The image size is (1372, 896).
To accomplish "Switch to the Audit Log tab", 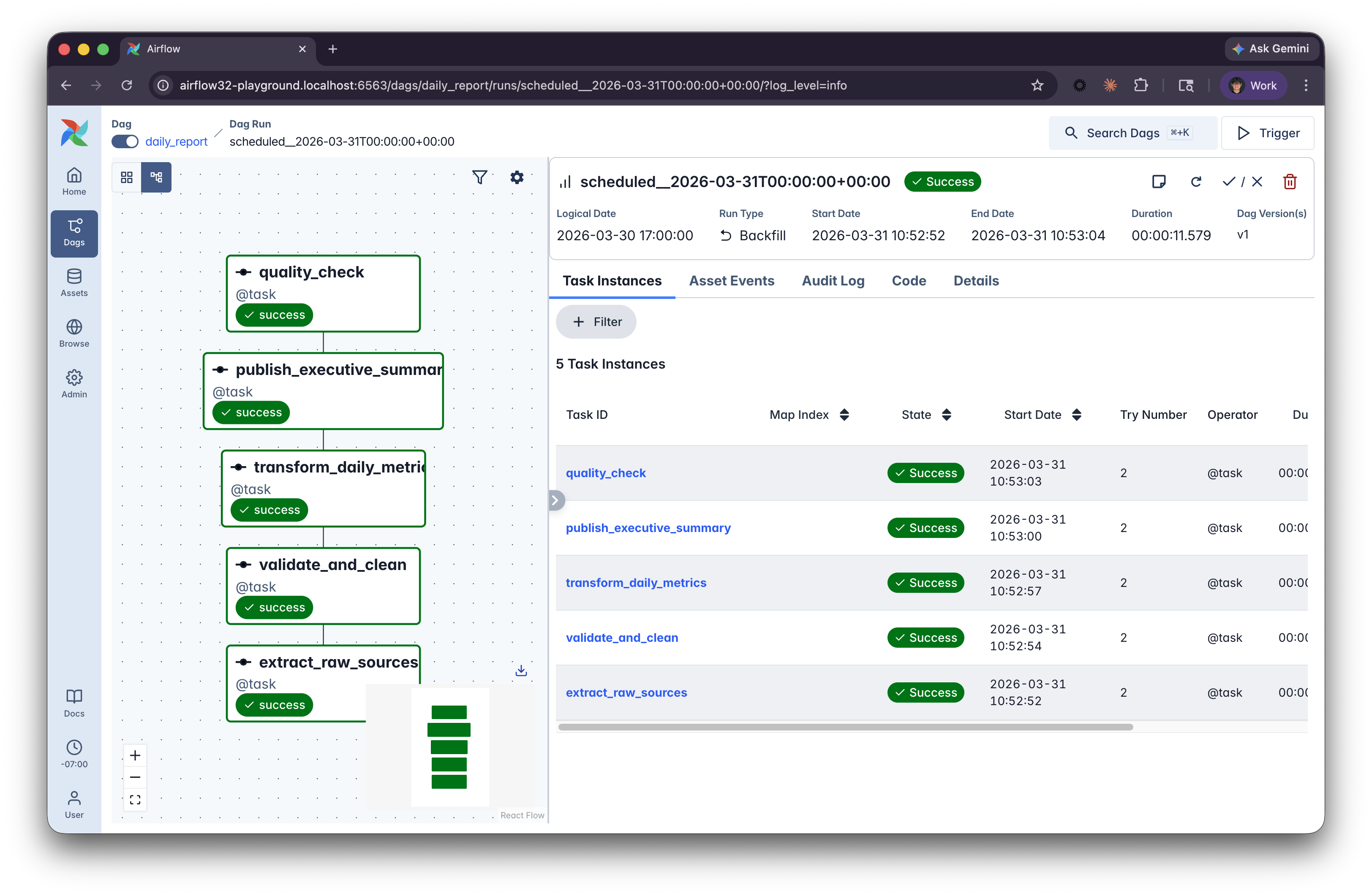I will pyautogui.click(x=833, y=281).
